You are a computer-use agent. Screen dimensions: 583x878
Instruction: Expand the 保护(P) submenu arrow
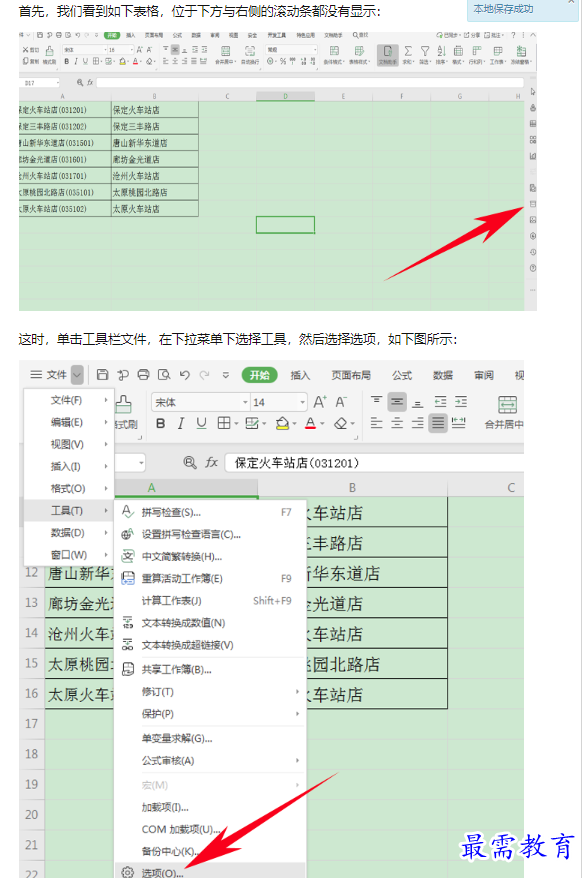(x=297, y=713)
